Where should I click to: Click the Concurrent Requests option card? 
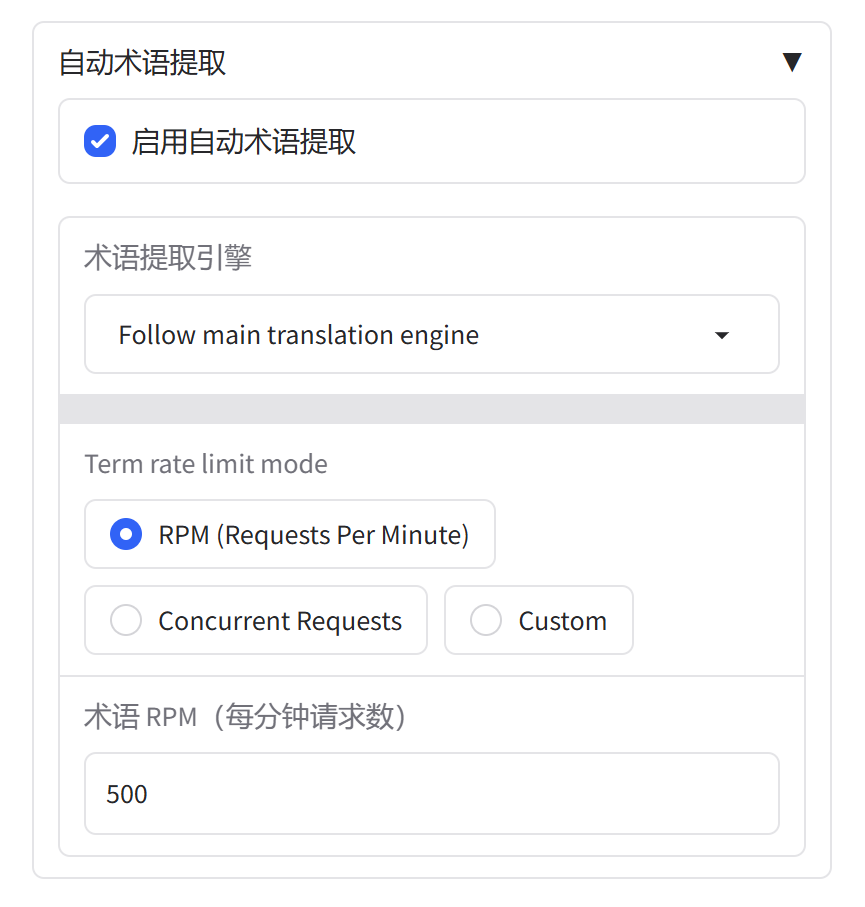pyautogui.click(x=256, y=620)
